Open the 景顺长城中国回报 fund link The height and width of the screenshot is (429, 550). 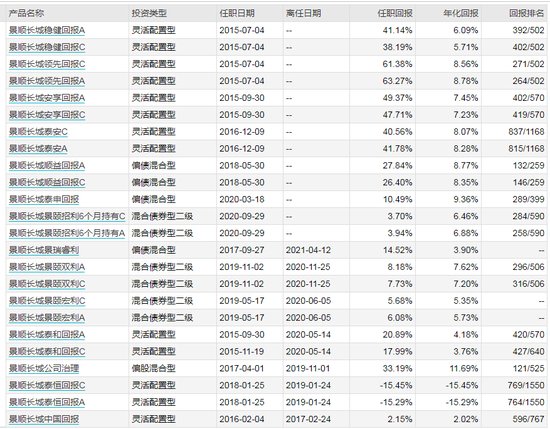44,419
